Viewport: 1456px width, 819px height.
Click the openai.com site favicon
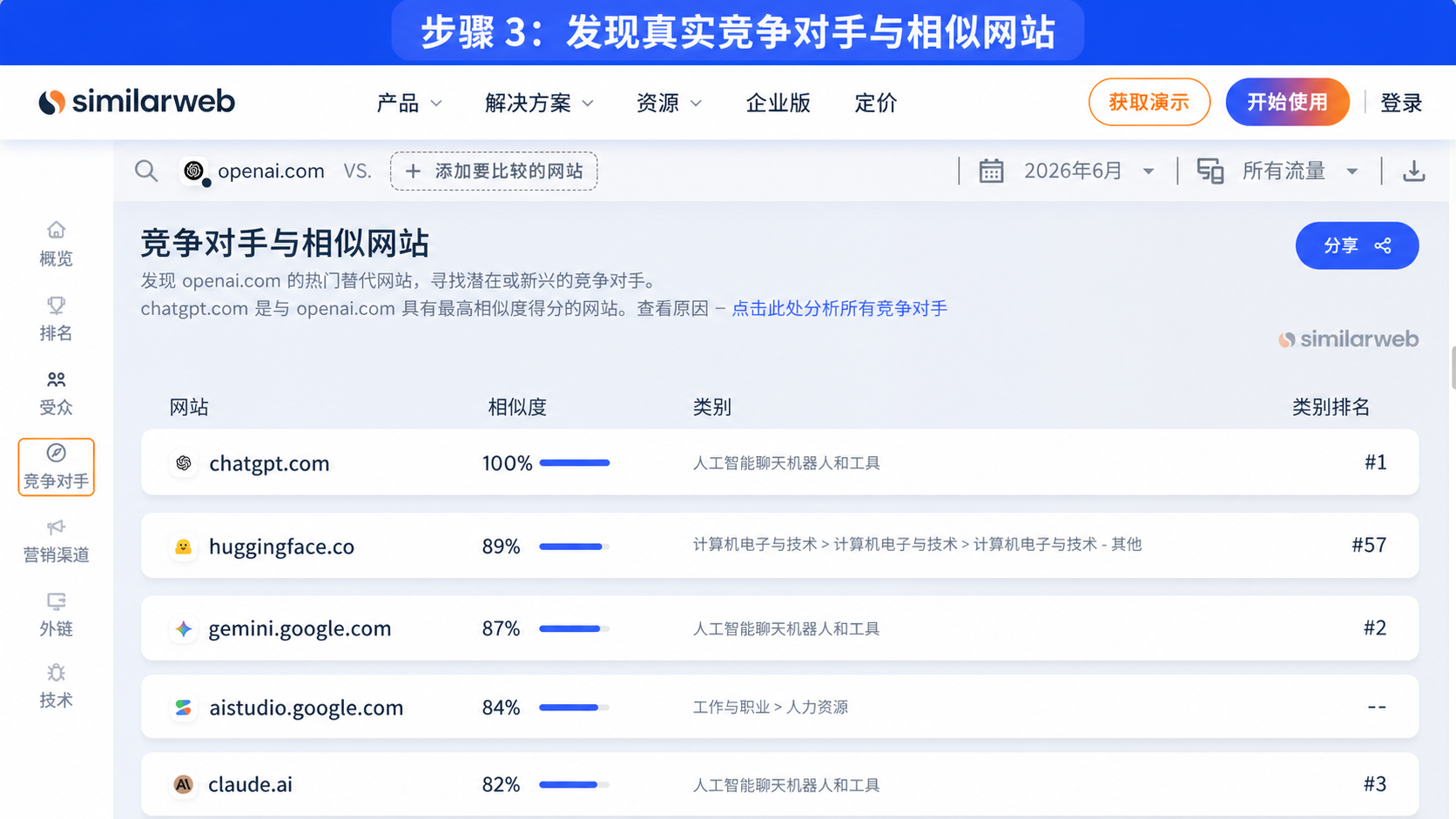[x=194, y=171]
